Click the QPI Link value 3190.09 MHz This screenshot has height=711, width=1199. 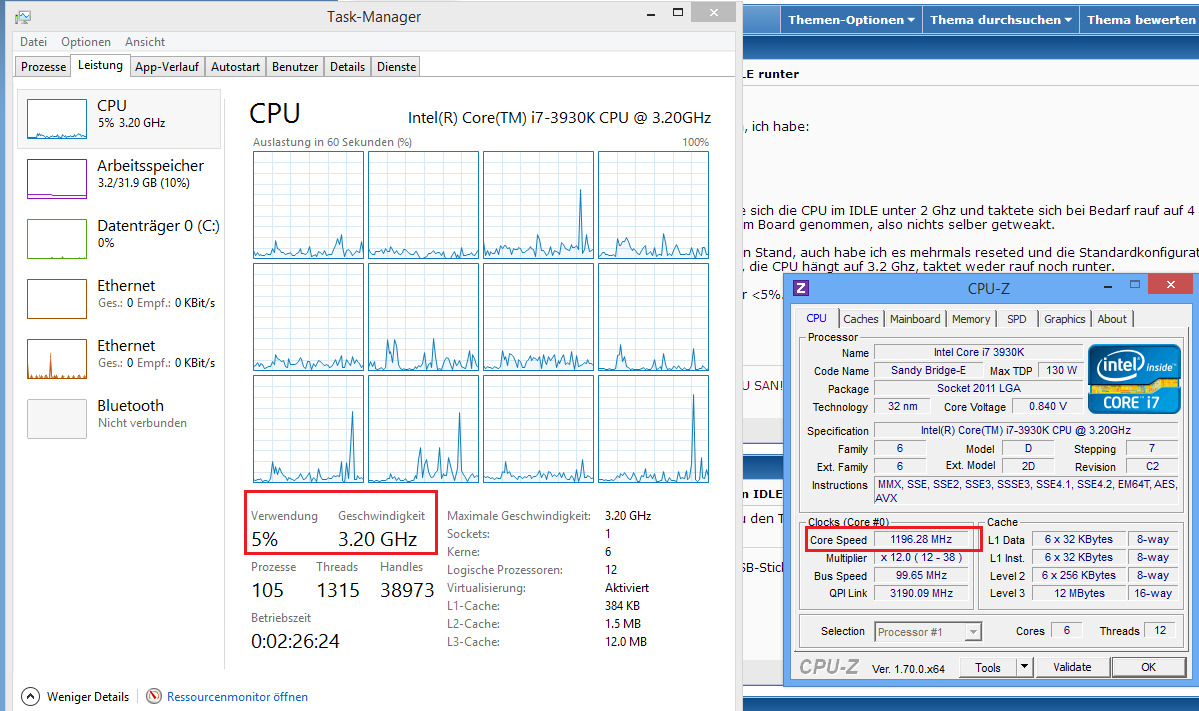tap(921, 592)
